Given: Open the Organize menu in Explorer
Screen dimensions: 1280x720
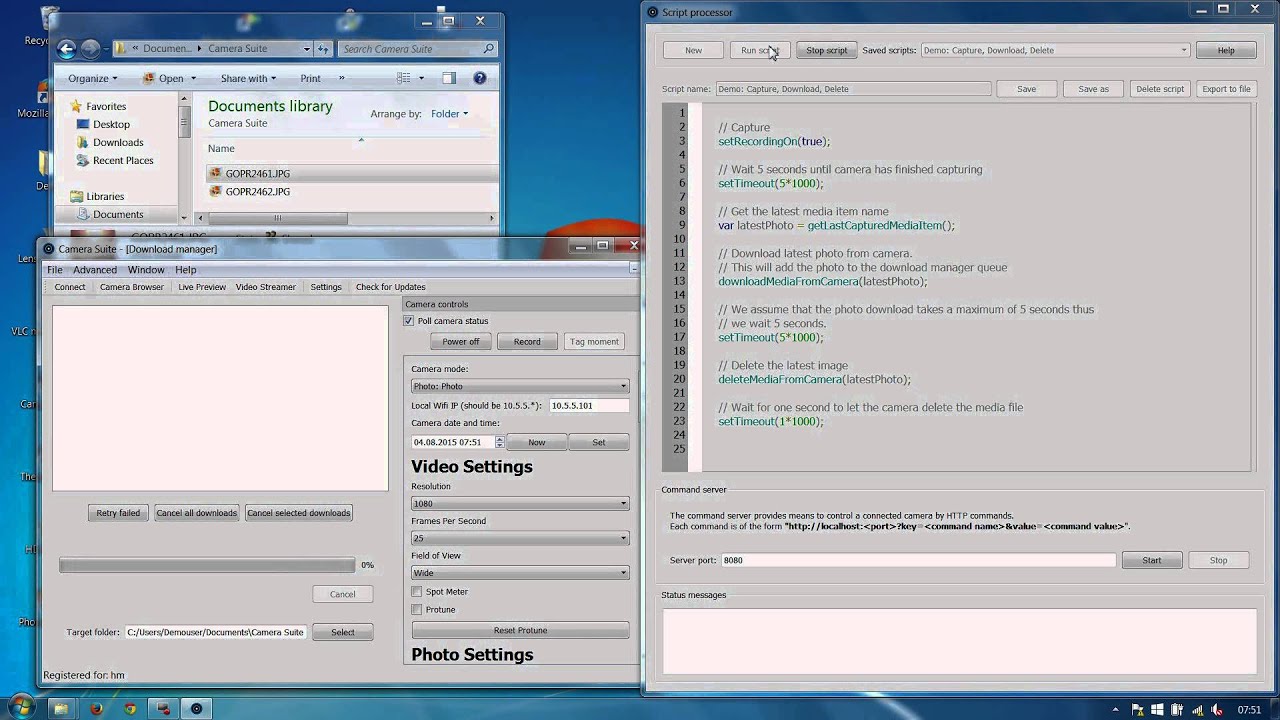Looking at the screenshot, I should [x=93, y=78].
